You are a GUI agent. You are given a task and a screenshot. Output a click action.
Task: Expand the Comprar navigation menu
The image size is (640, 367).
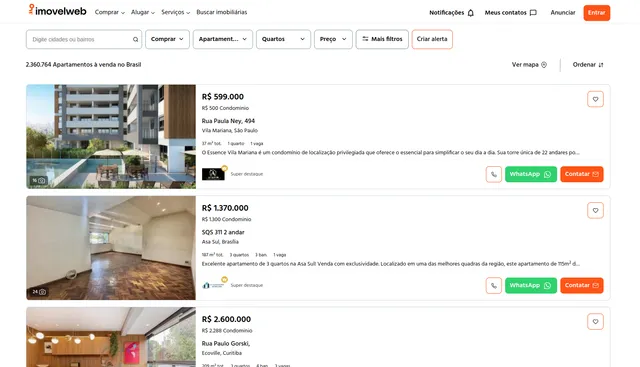(x=110, y=12)
